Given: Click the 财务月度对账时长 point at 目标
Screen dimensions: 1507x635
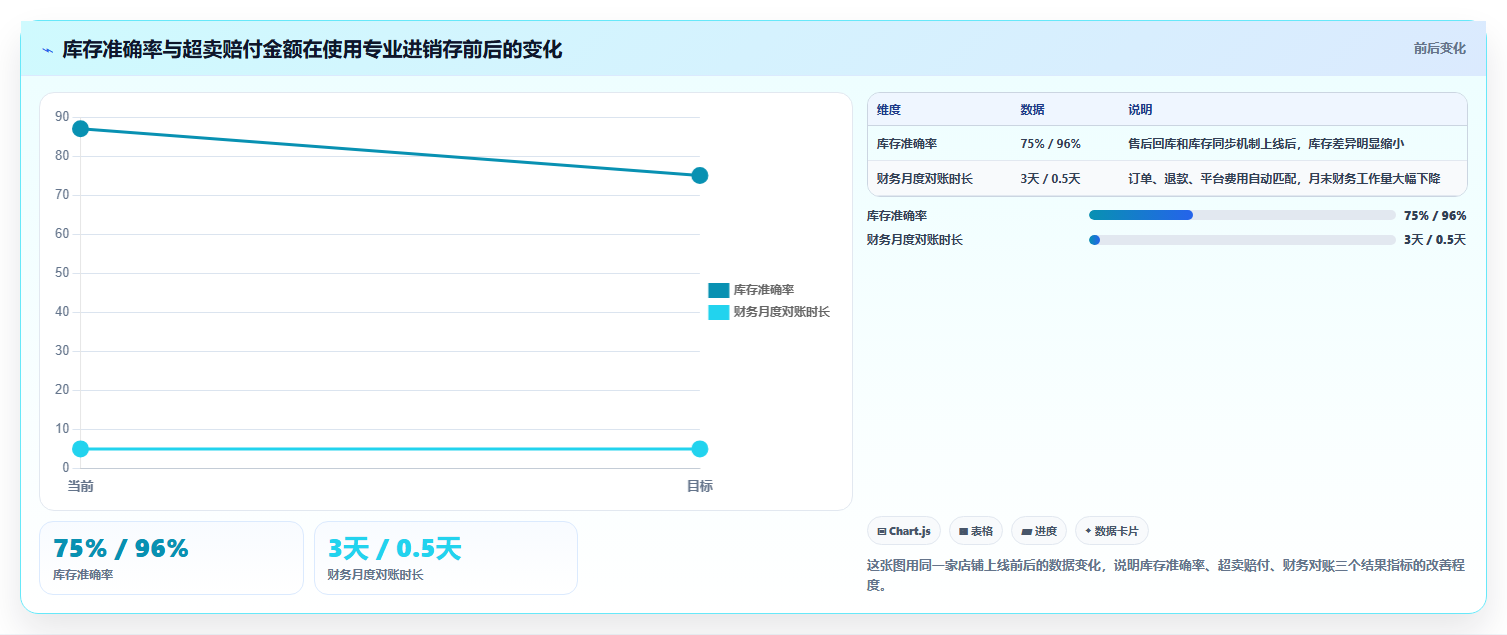Looking at the screenshot, I should tap(700, 449).
